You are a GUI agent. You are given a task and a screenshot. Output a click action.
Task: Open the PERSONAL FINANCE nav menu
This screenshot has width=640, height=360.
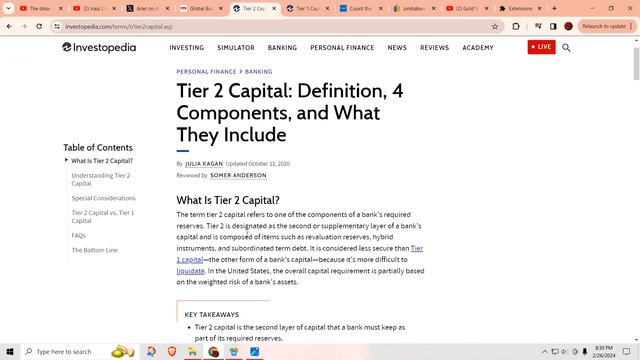point(342,48)
